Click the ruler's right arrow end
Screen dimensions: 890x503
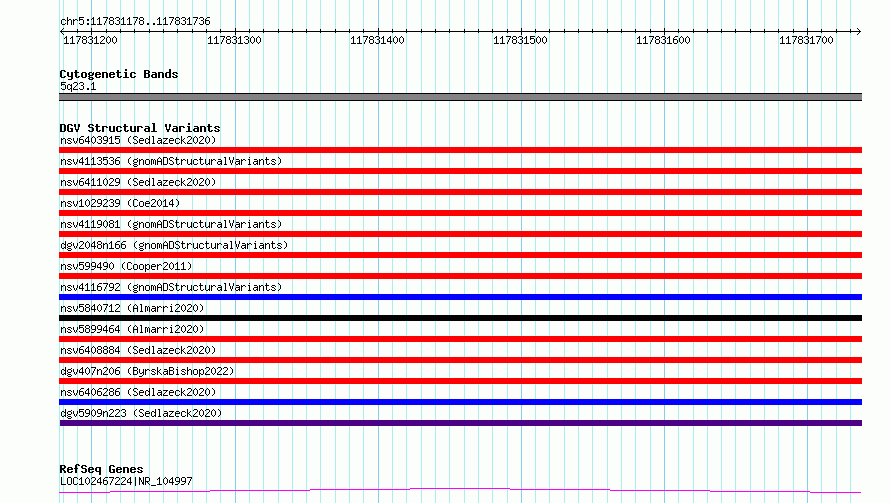pos(859,31)
